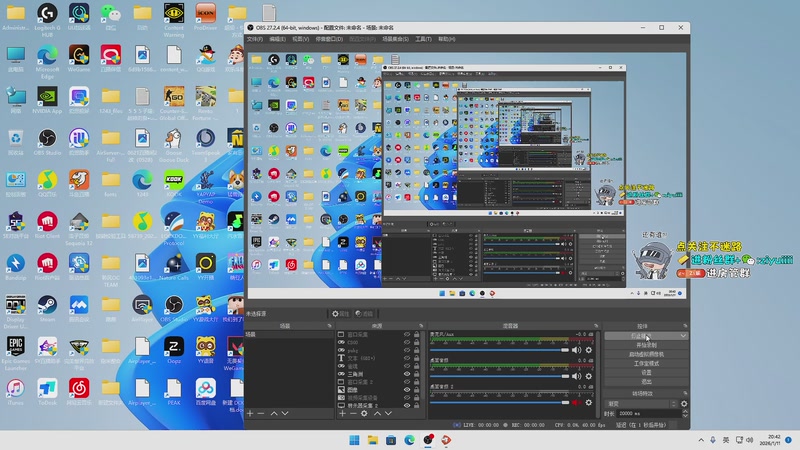Open the 桌面音频 mixer gear settings

pyautogui.click(x=589, y=376)
